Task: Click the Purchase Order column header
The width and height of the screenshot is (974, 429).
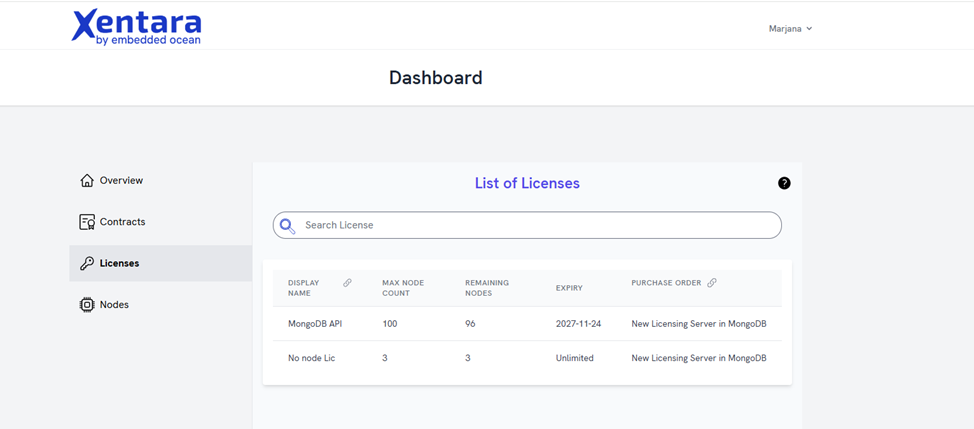Action: click(666, 282)
